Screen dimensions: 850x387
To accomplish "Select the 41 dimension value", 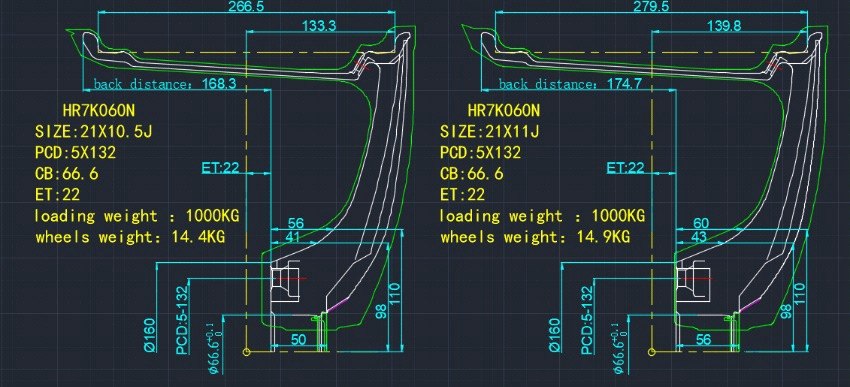I will pyautogui.click(x=293, y=236).
